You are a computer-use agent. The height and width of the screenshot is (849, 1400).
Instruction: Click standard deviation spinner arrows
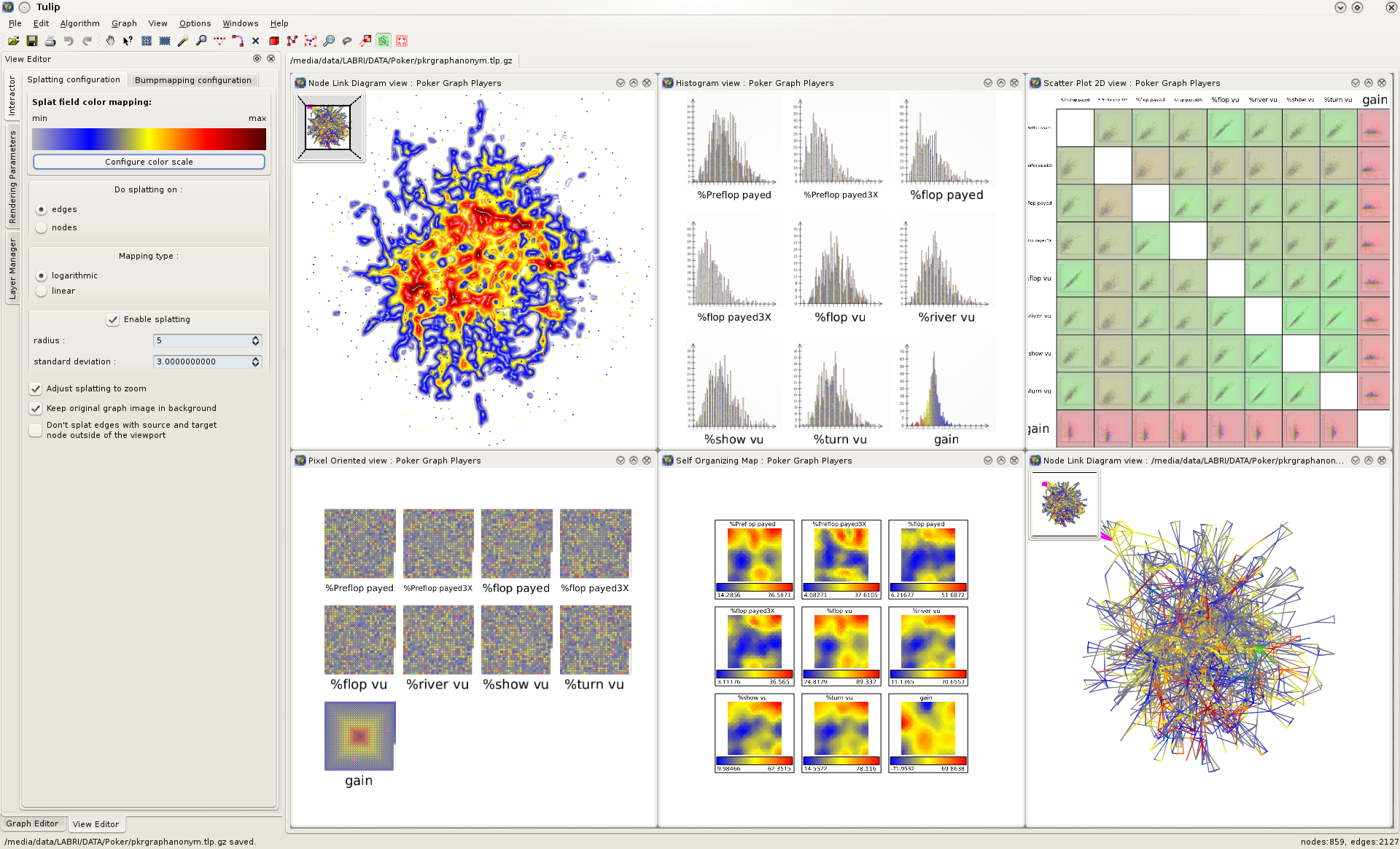[255, 361]
